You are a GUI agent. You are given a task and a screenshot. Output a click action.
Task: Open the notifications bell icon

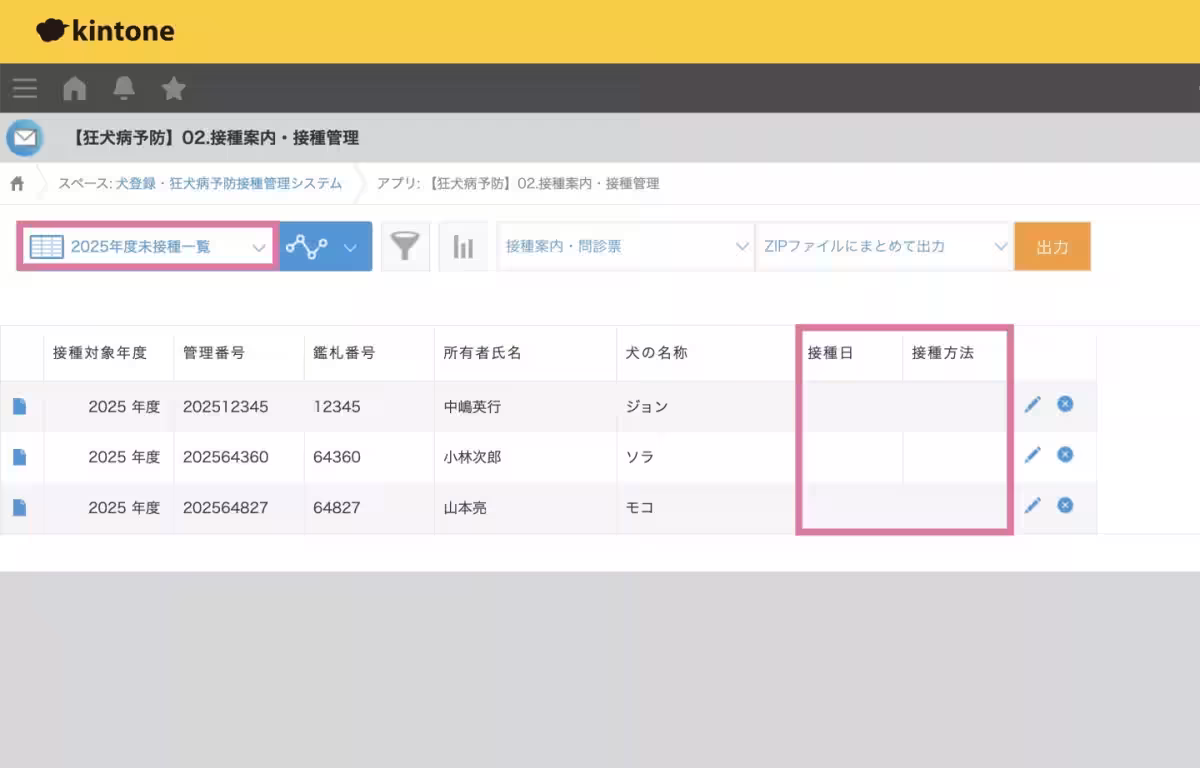(124, 89)
